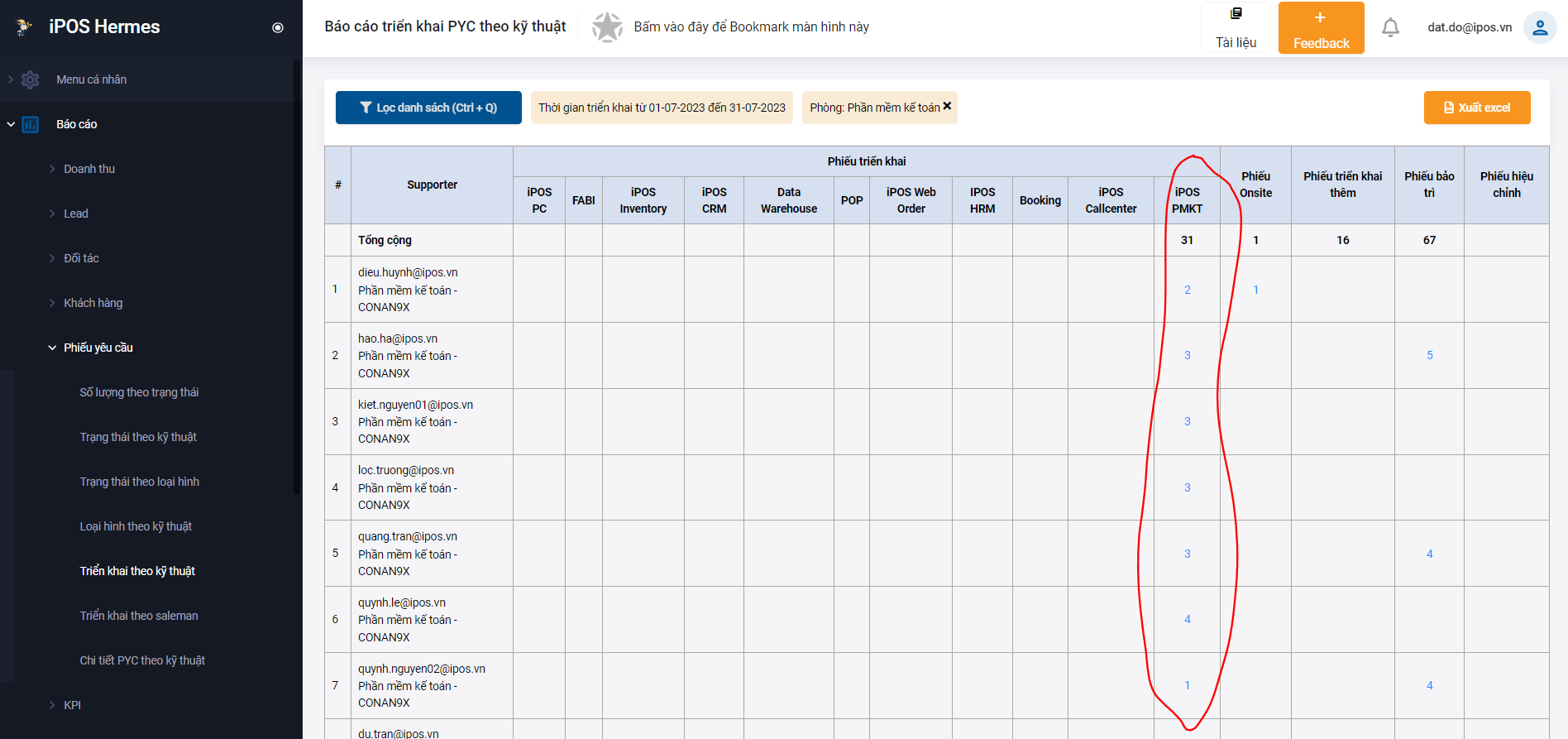Click the Supporter column header
This screenshot has height=739, width=1568.
click(x=432, y=185)
